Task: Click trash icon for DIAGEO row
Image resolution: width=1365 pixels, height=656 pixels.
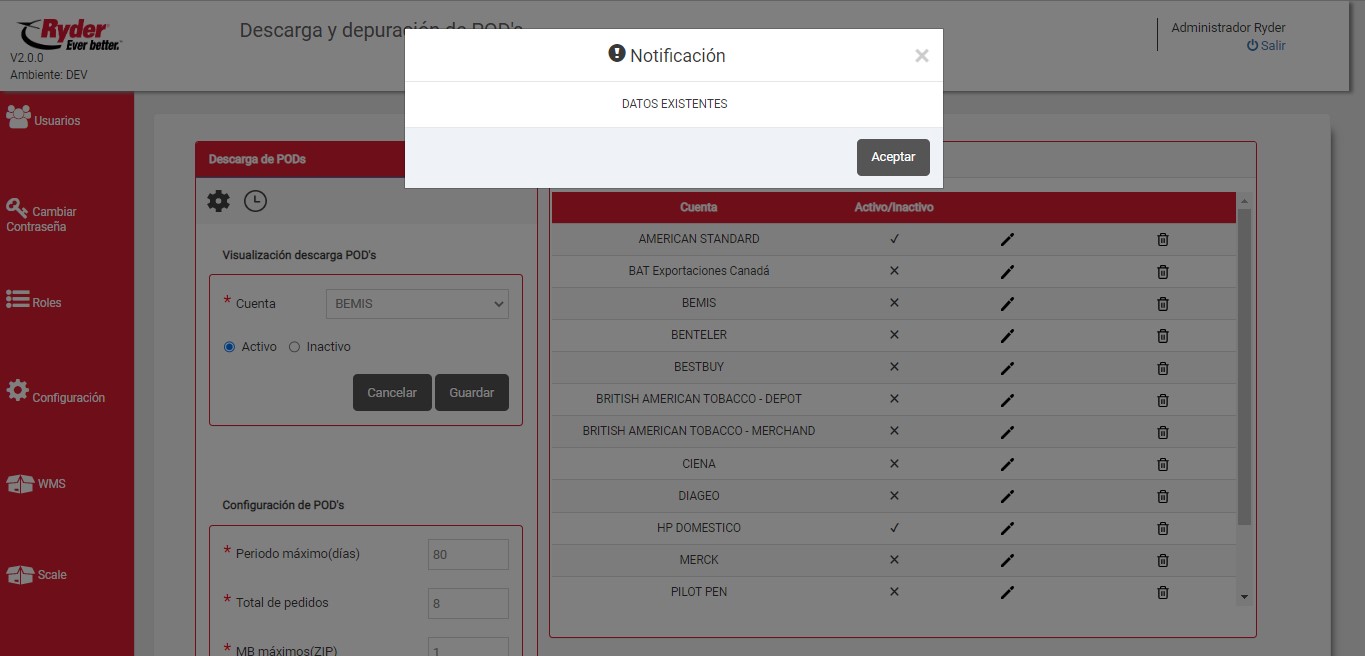Action: 1162,496
